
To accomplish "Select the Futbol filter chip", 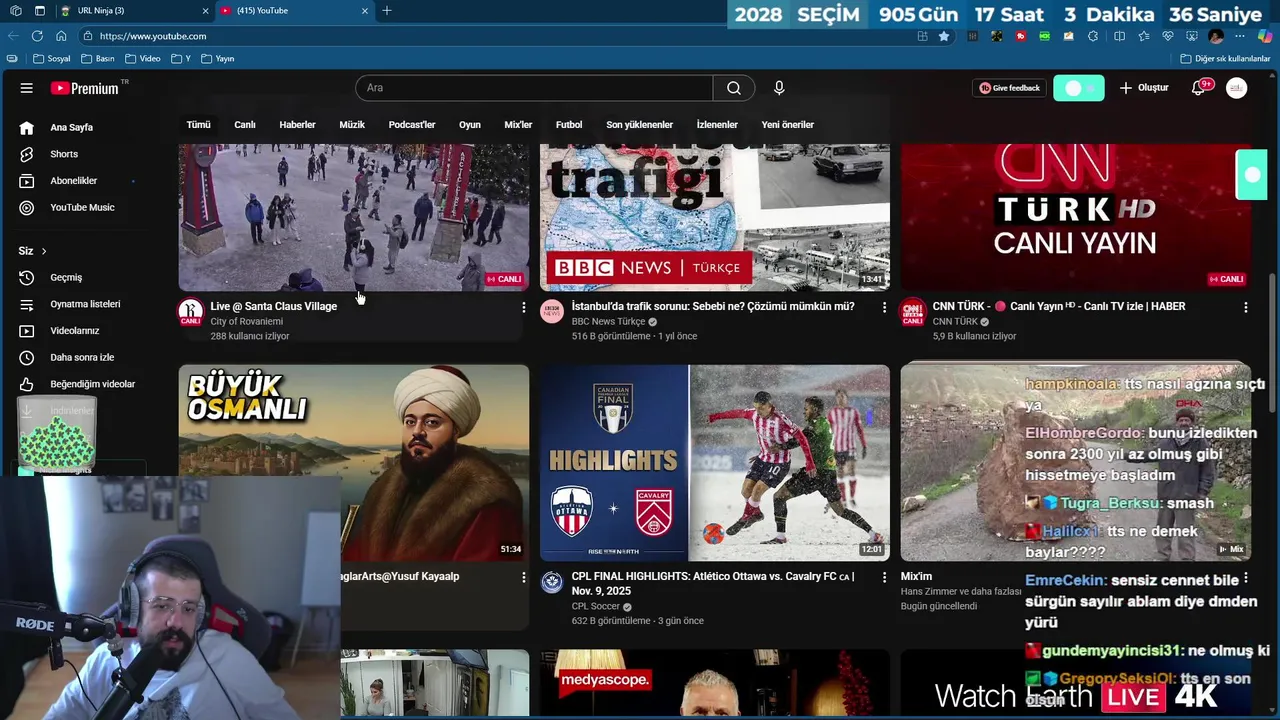I will (569, 125).
